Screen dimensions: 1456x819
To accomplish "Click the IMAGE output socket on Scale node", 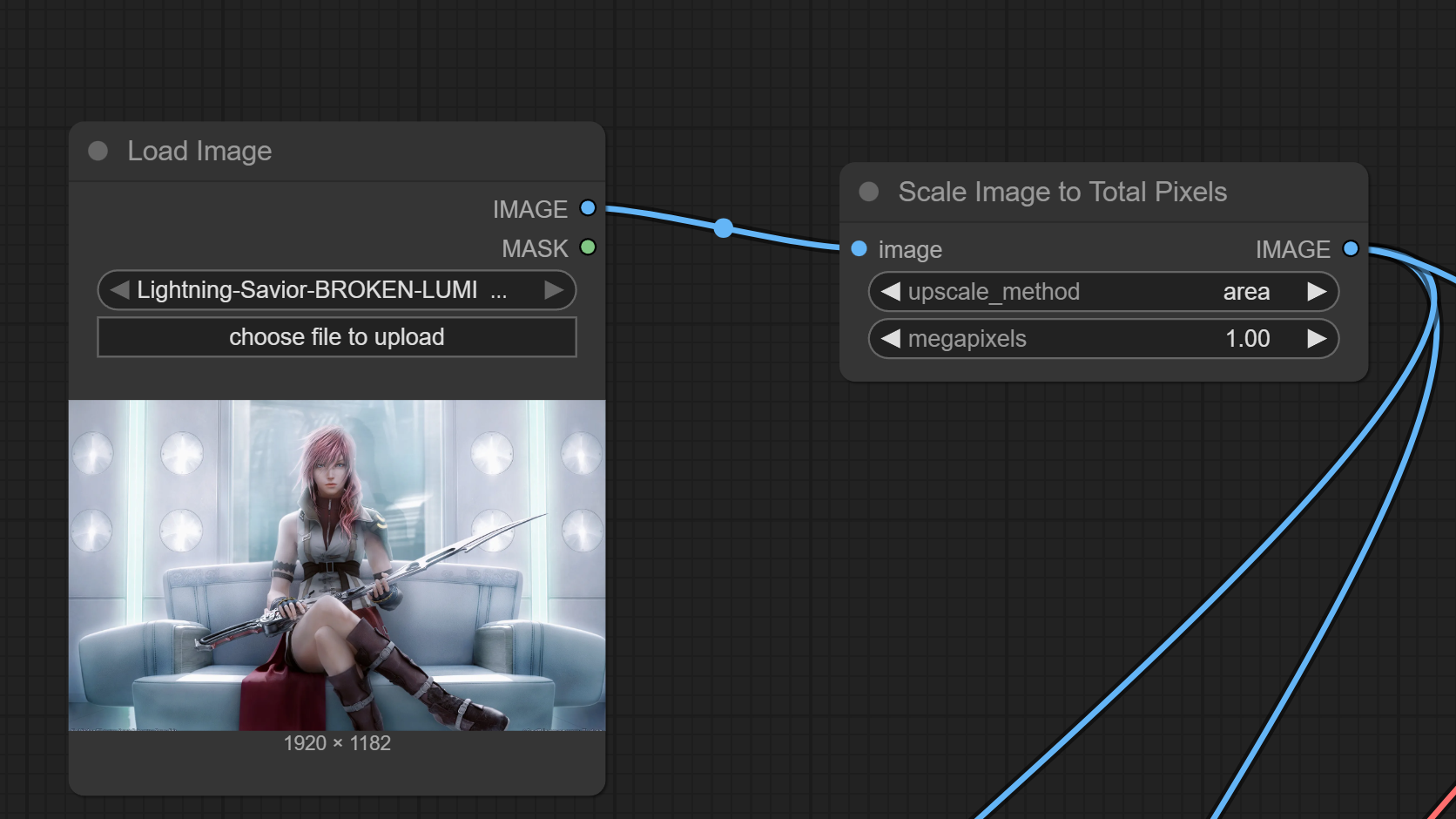I will click(x=1351, y=249).
